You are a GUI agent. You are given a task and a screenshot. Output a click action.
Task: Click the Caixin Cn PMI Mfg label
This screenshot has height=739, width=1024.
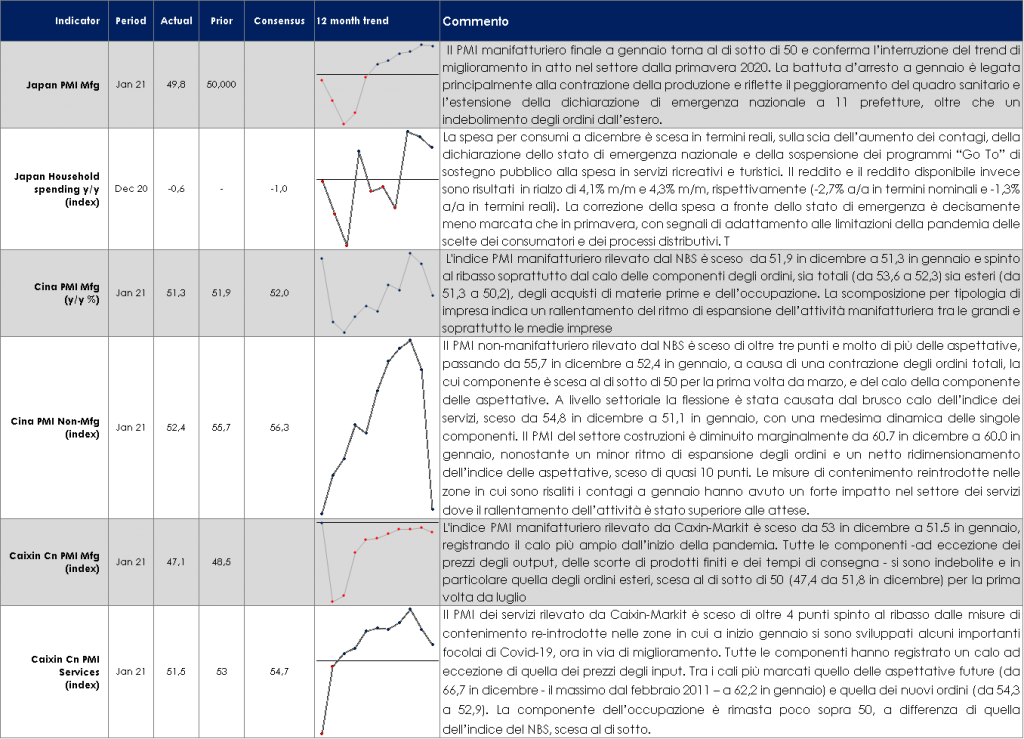tap(62, 562)
